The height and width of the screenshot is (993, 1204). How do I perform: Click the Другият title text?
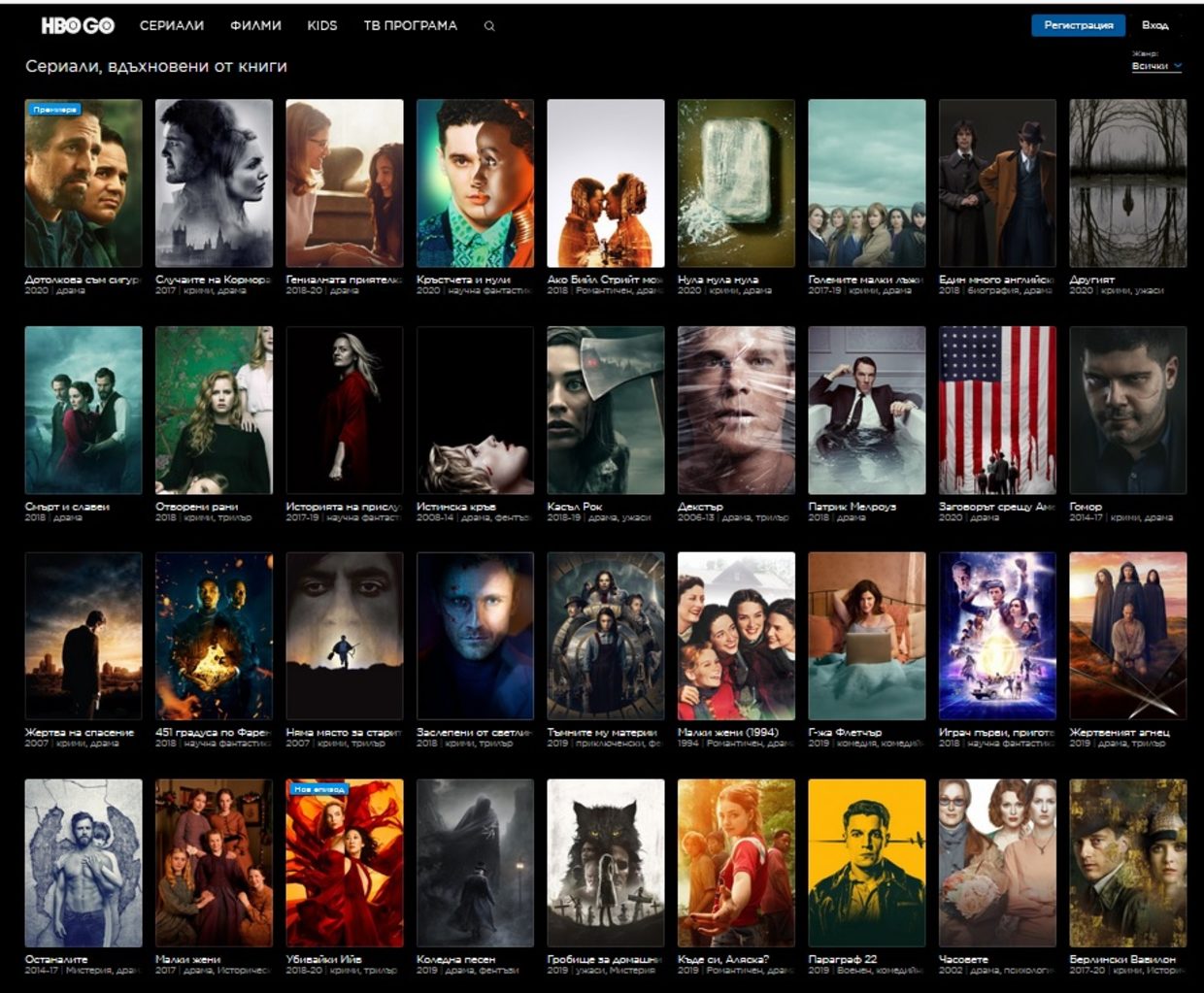click(1092, 280)
